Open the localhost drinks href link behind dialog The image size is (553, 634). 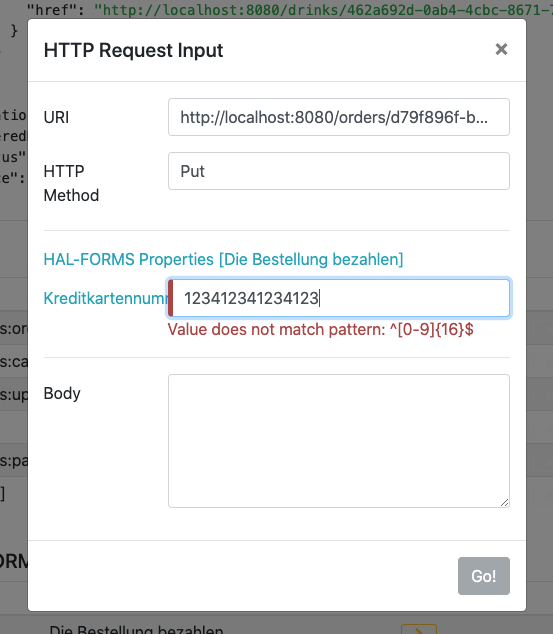pos(323,9)
